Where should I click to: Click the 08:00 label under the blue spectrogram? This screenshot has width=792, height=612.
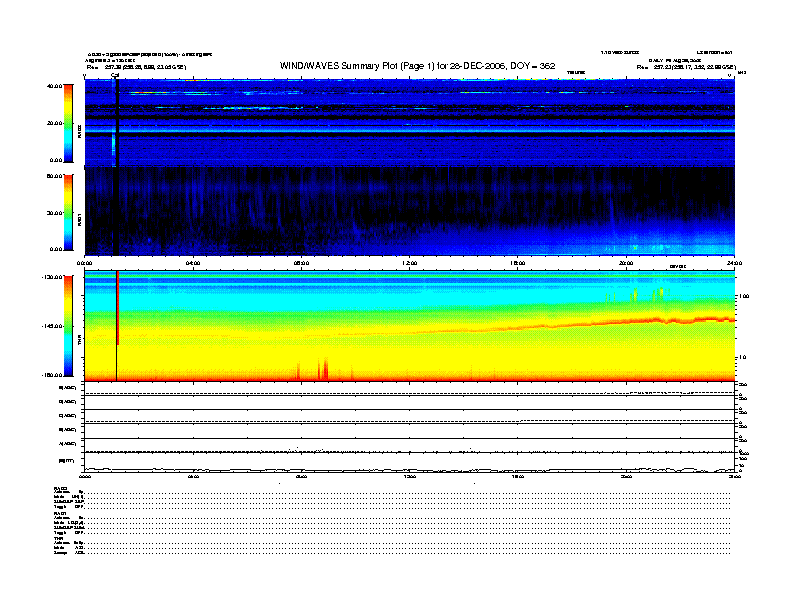pyautogui.click(x=301, y=263)
